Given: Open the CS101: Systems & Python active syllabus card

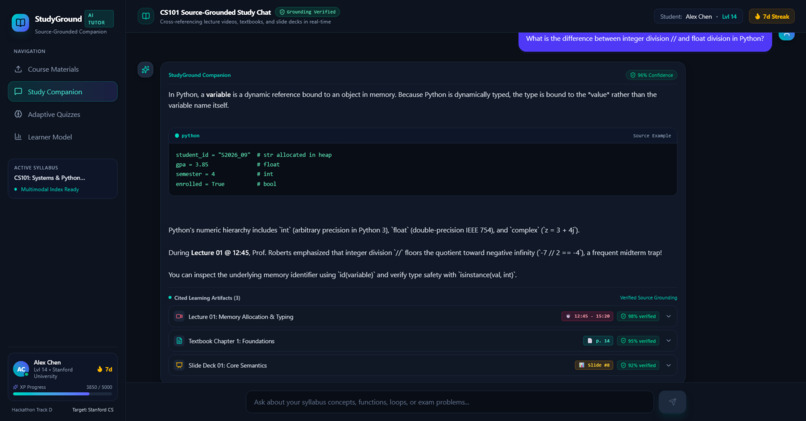Looking at the screenshot, I should coord(63,178).
